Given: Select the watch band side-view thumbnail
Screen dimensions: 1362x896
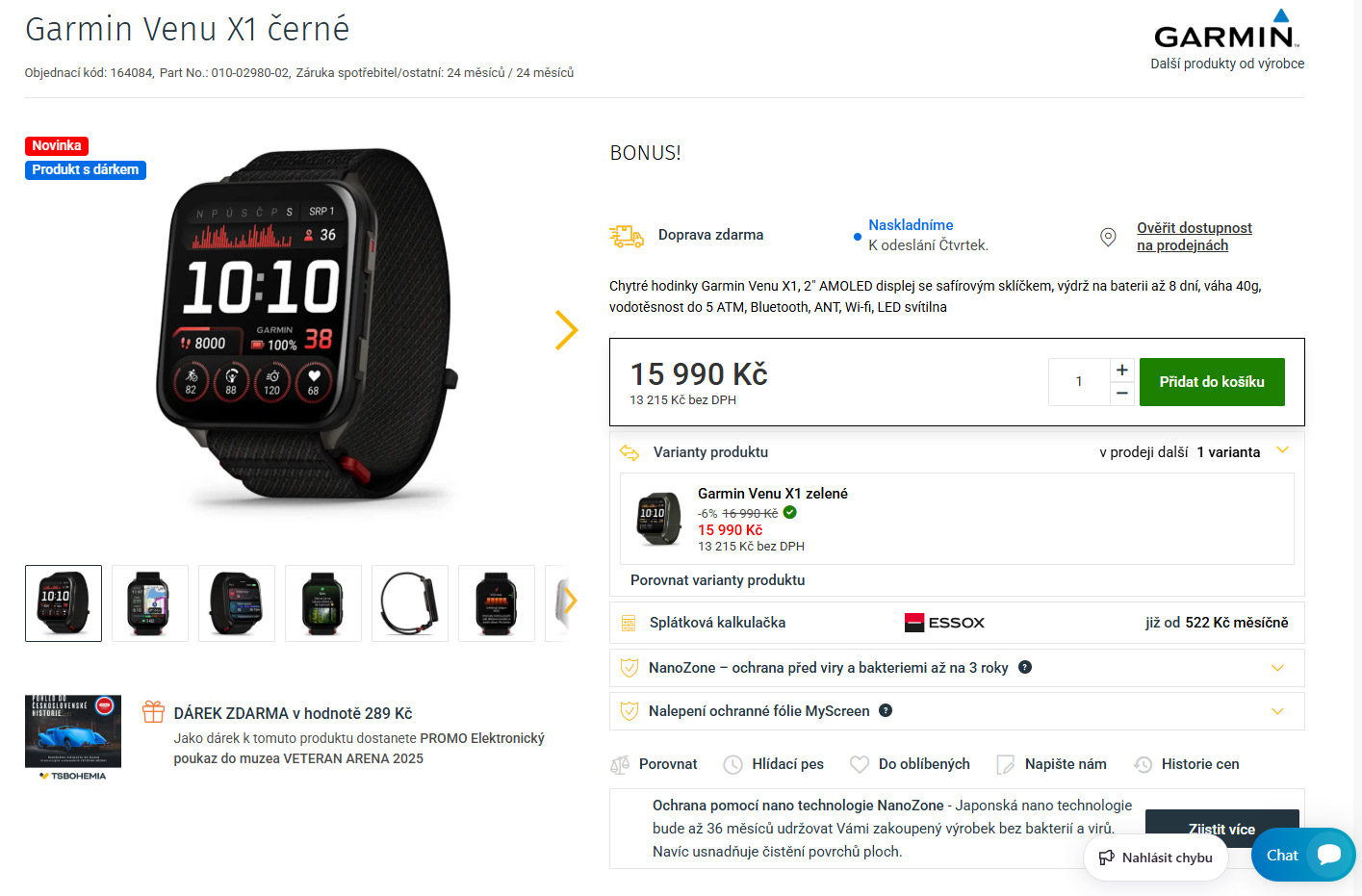Looking at the screenshot, I should click(410, 603).
